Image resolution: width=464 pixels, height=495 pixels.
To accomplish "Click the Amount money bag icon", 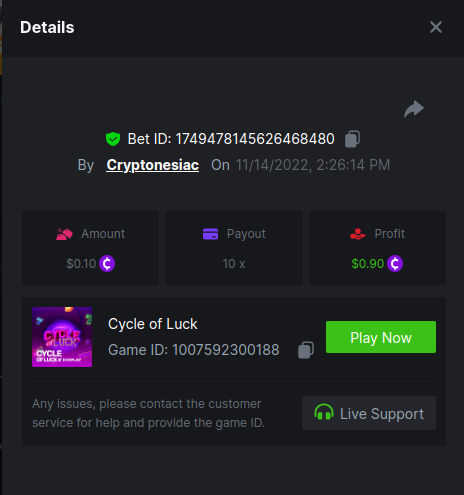I will tap(64, 234).
